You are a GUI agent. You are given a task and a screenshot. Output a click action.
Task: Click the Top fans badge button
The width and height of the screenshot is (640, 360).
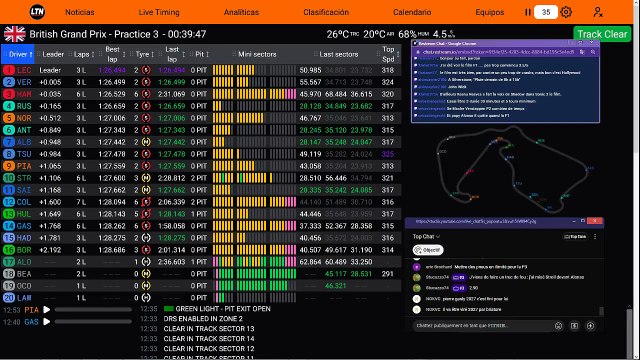pos(576,237)
